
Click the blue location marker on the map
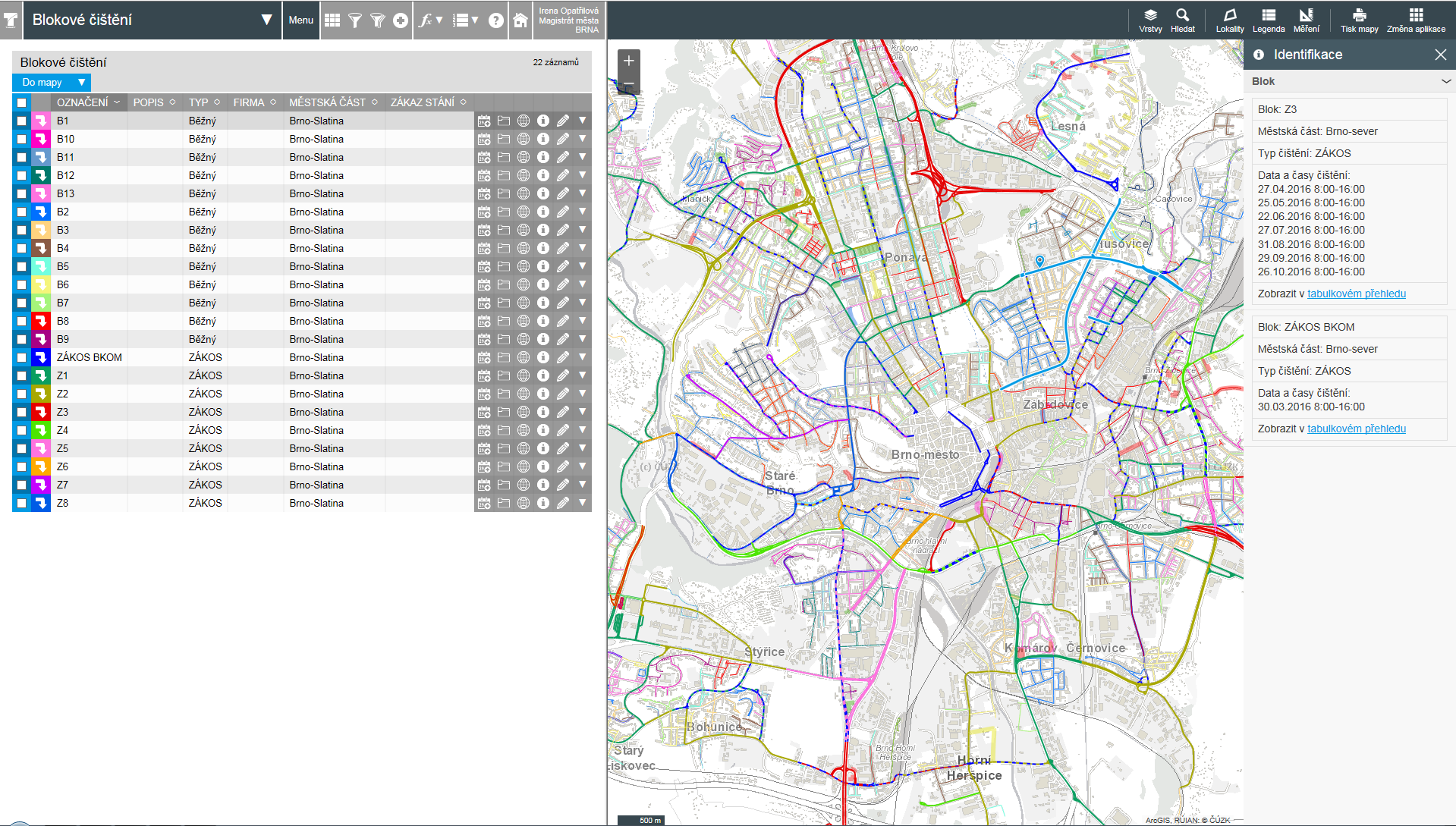1039,260
